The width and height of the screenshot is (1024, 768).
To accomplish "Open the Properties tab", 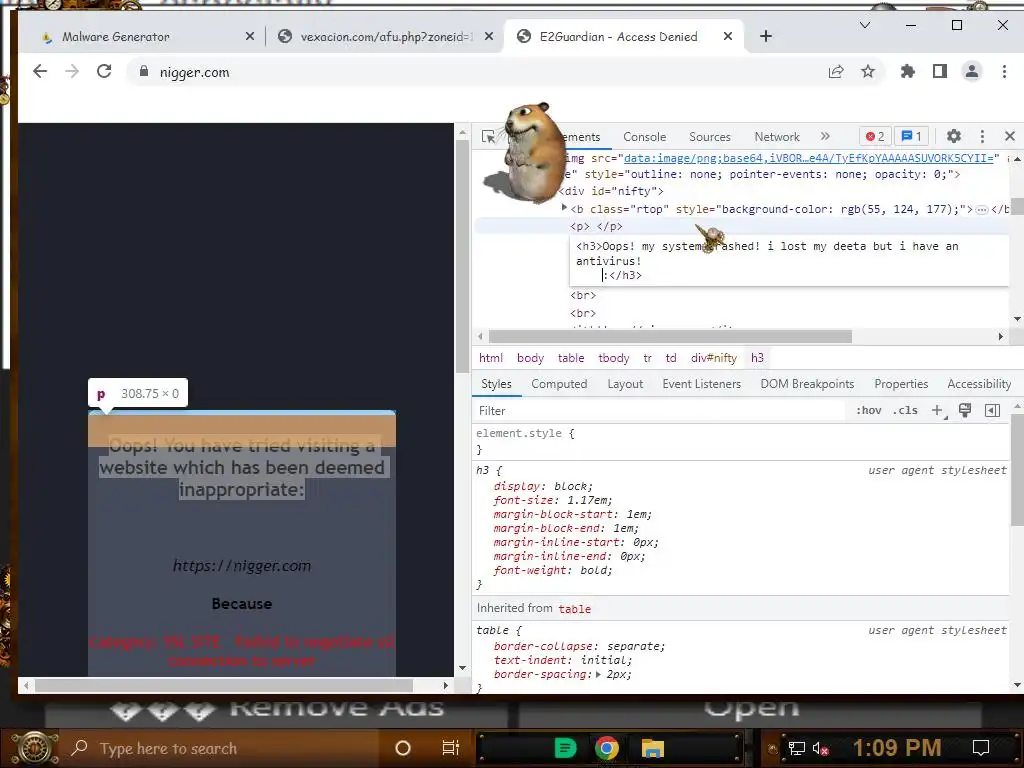I will coord(901,384).
